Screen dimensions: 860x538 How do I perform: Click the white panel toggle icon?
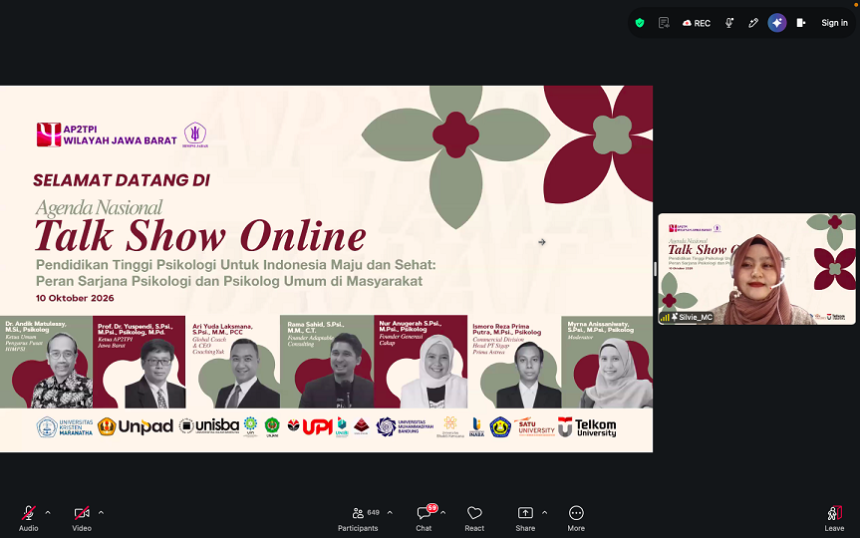(801, 23)
